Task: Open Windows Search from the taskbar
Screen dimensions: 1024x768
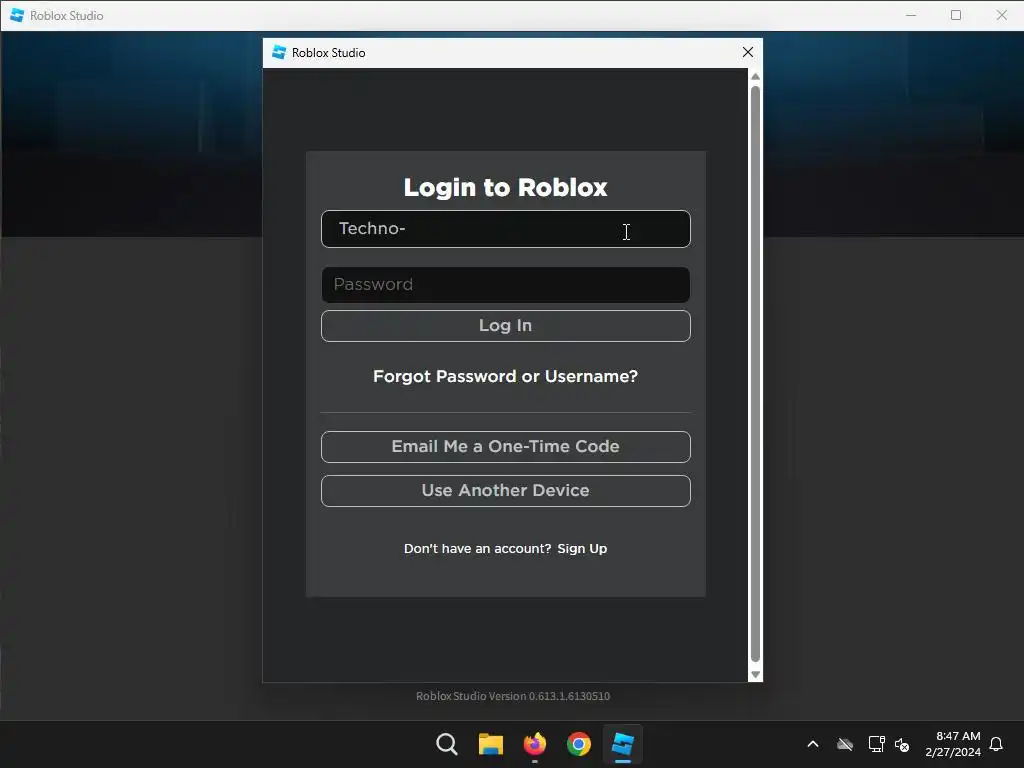Action: pos(447,744)
